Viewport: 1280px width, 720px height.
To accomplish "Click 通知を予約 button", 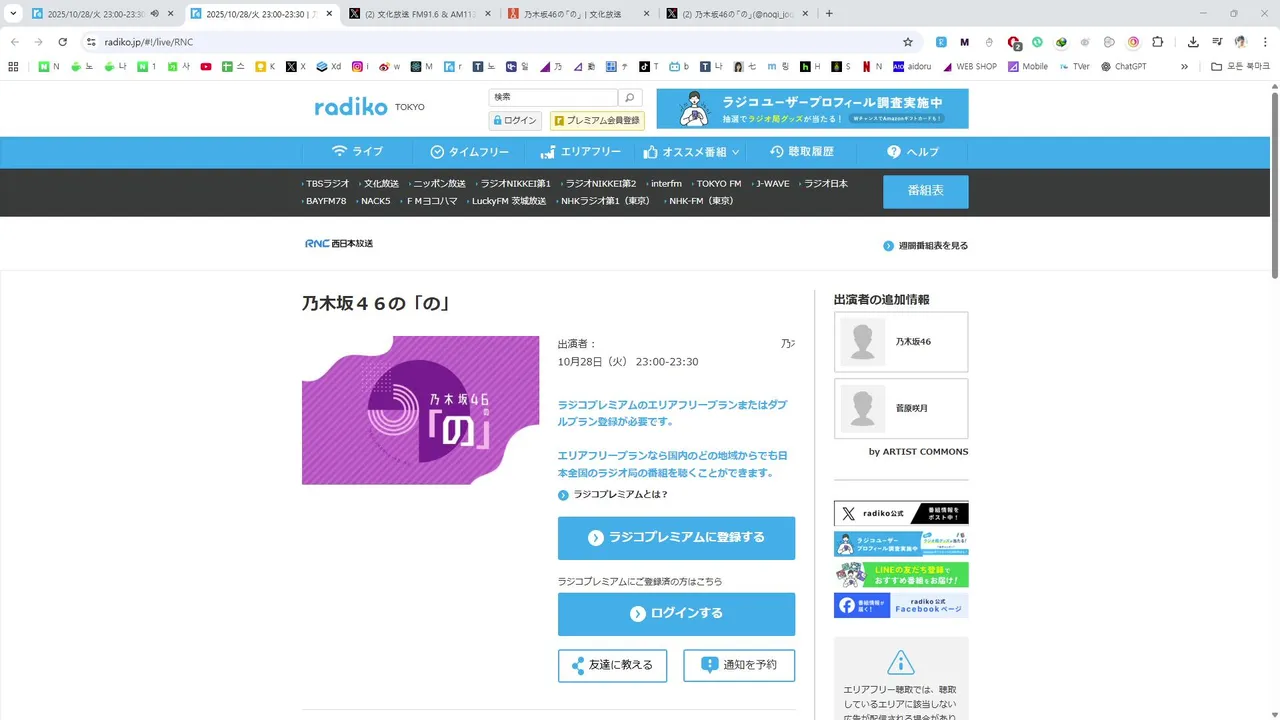I will (739, 665).
